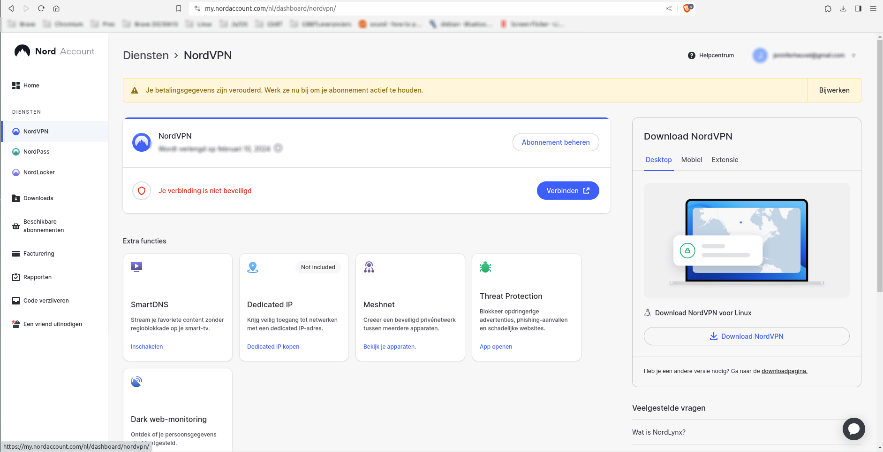Expand the account dropdown arrow
This screenshot has height=452, width=883.
[x=854, y=55]
